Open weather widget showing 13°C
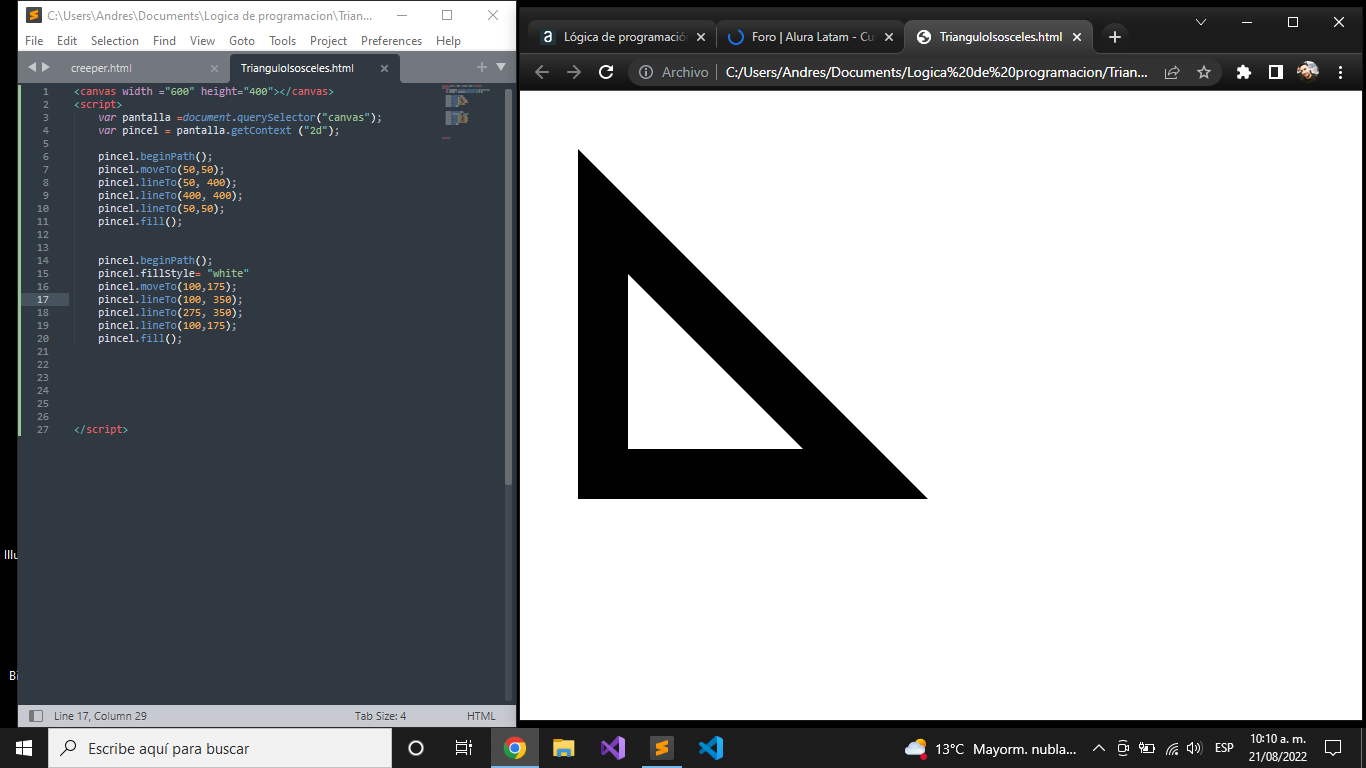 [x=990, y=748]
